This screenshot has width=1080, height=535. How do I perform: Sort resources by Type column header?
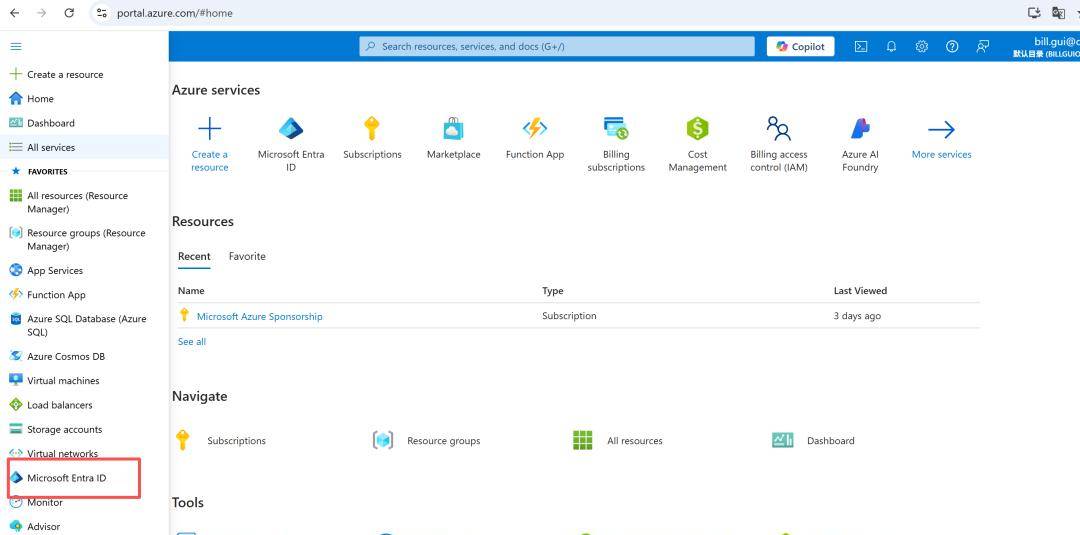click(x=552, y=291)
